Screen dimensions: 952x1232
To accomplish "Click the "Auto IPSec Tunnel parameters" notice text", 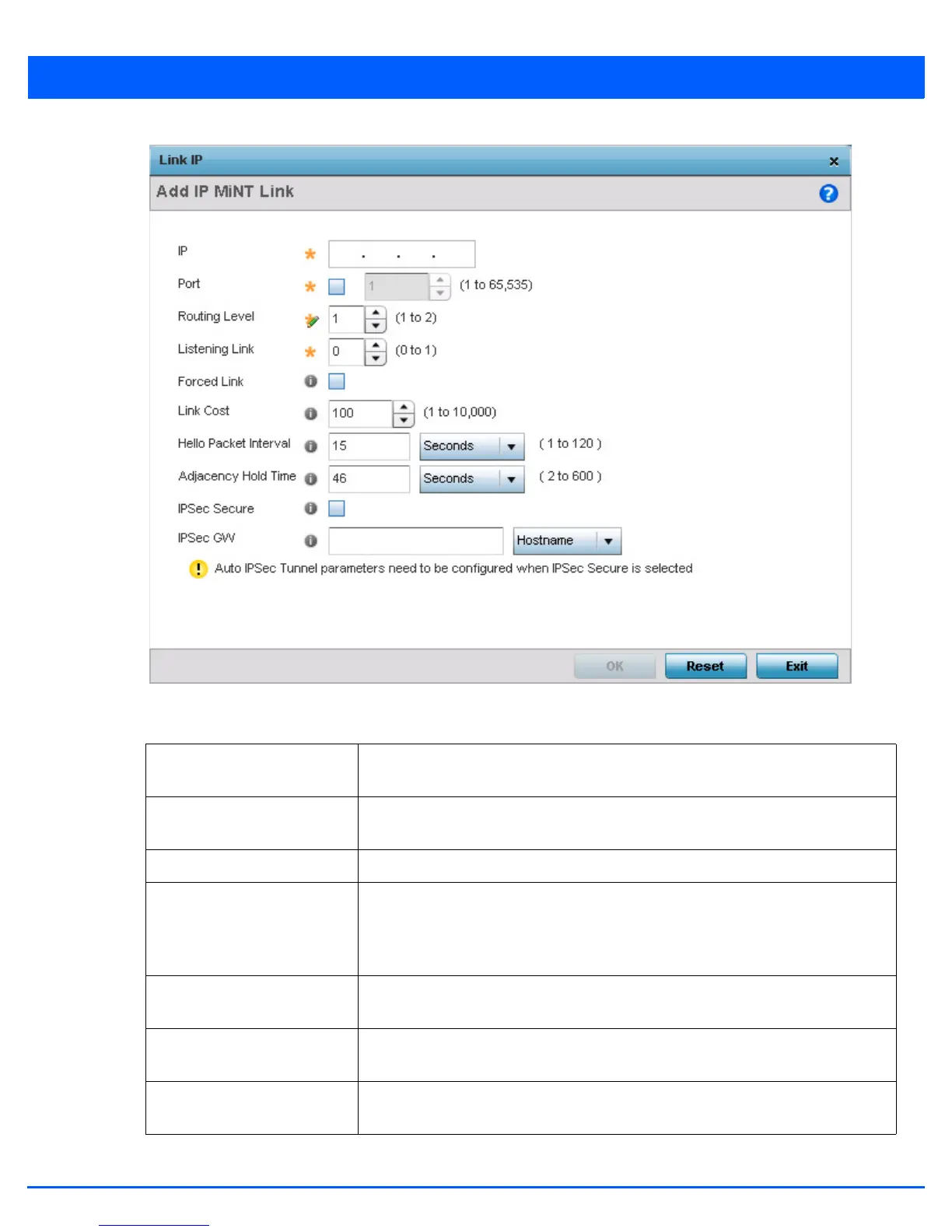I will pos(453,569).
